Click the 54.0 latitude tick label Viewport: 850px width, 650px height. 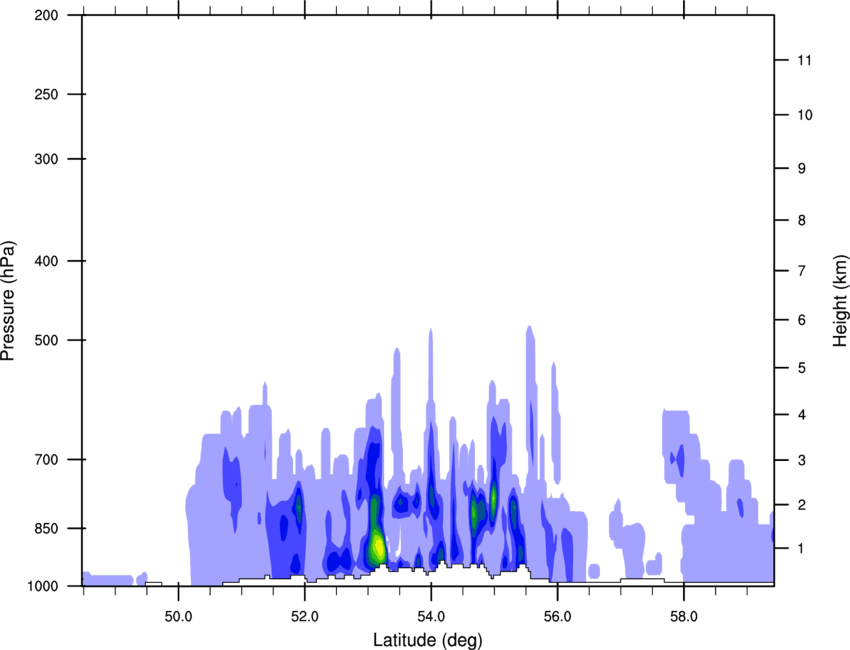coord(431,617)
